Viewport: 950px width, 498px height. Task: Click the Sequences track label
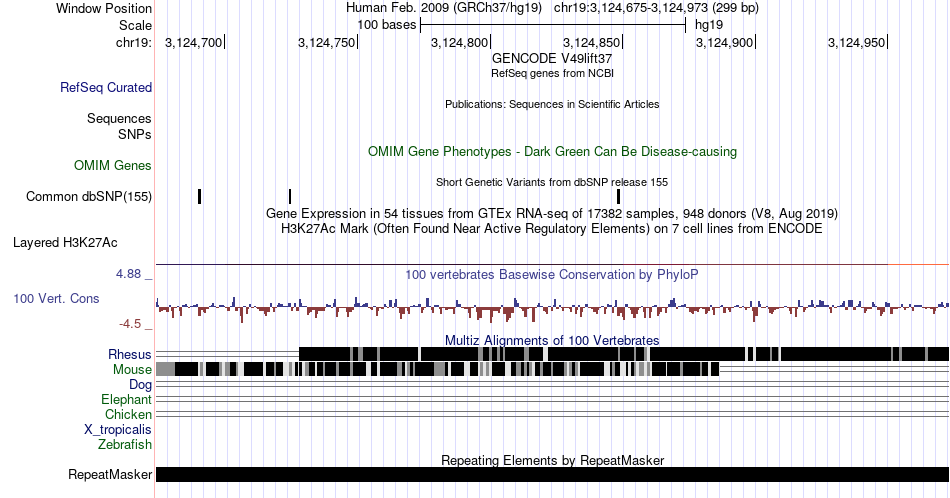coord(119,118)
